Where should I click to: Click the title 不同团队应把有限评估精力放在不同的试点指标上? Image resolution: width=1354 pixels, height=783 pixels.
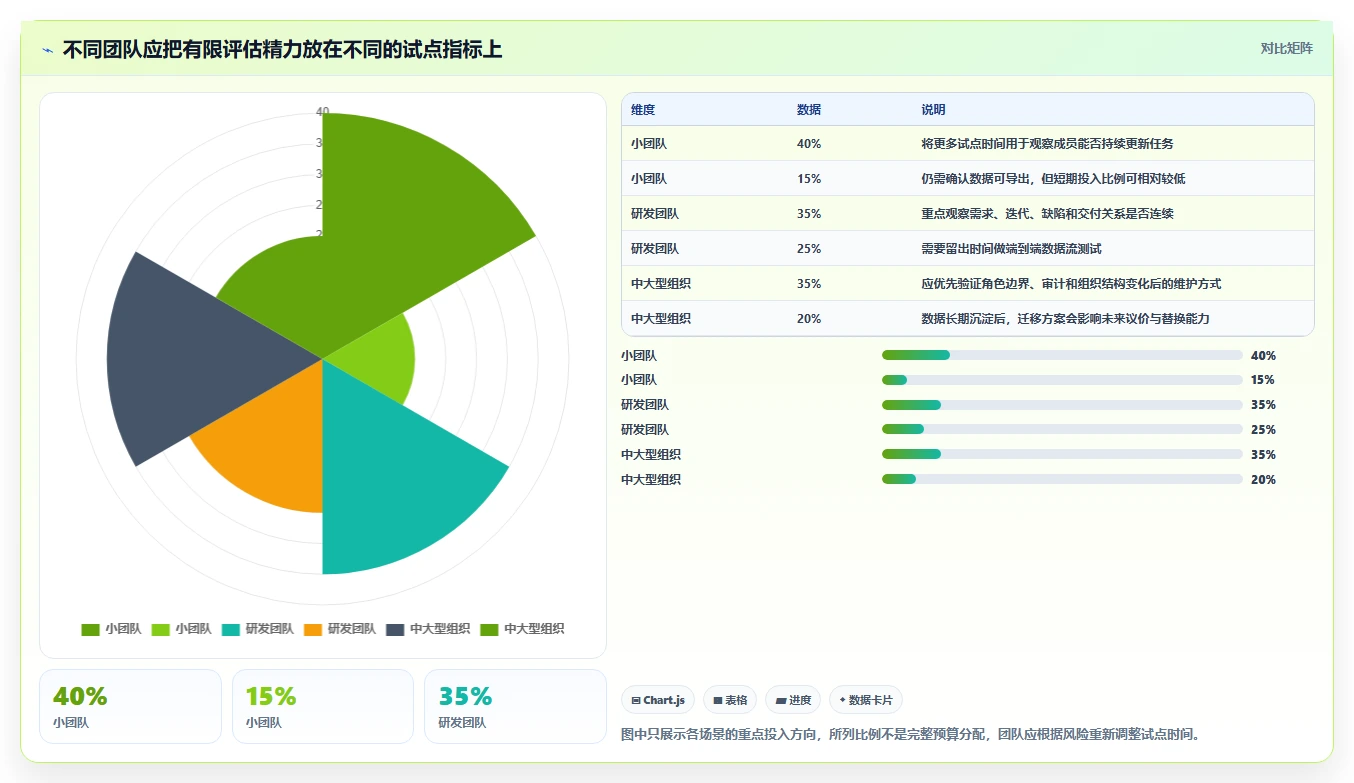283,50
